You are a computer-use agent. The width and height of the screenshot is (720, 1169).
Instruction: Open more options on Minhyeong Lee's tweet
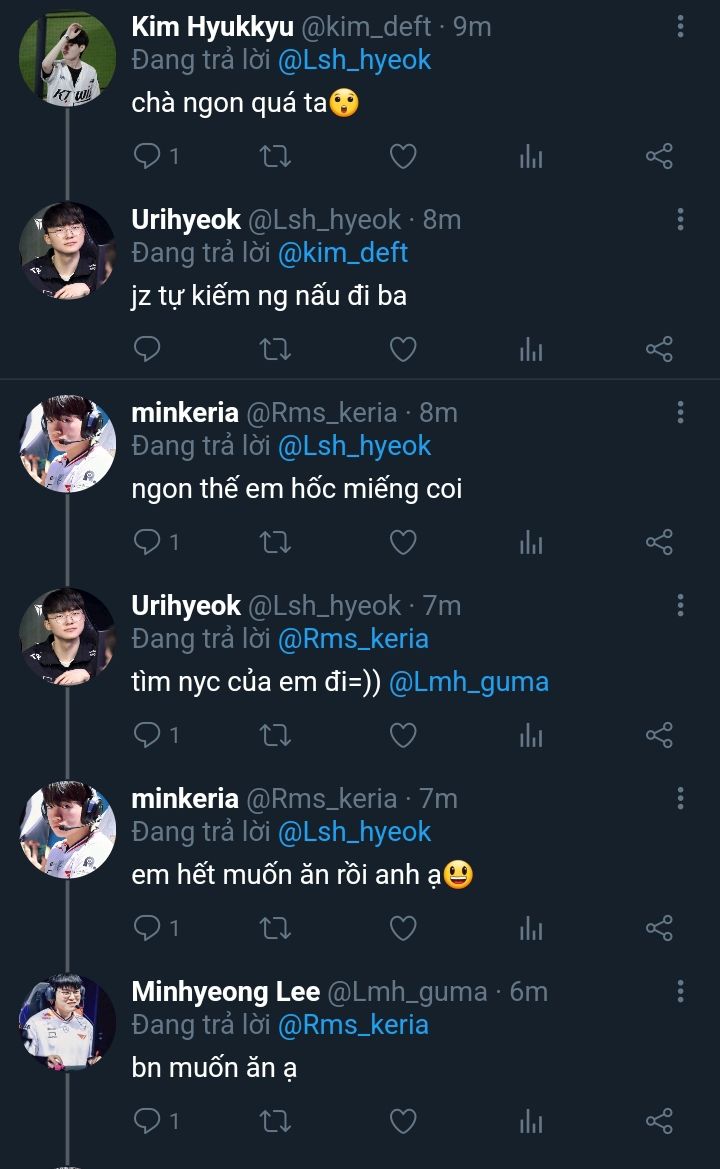(x=680, y=992)
